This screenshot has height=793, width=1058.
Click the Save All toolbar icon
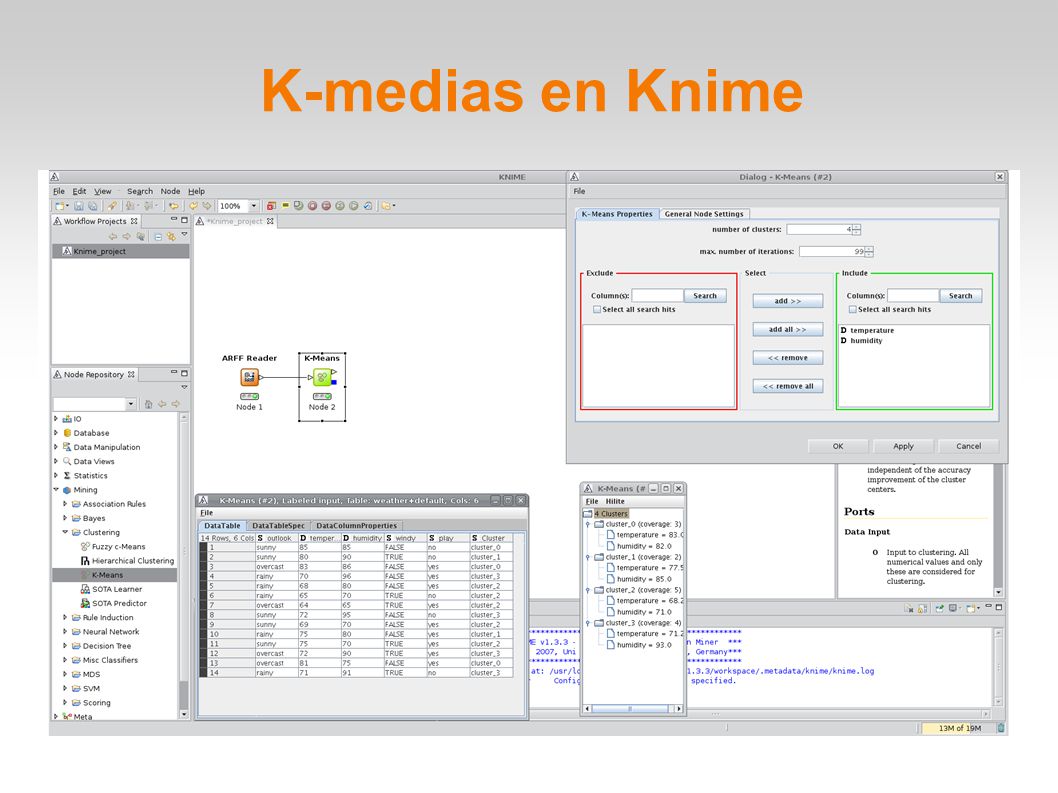pos(92,206)
